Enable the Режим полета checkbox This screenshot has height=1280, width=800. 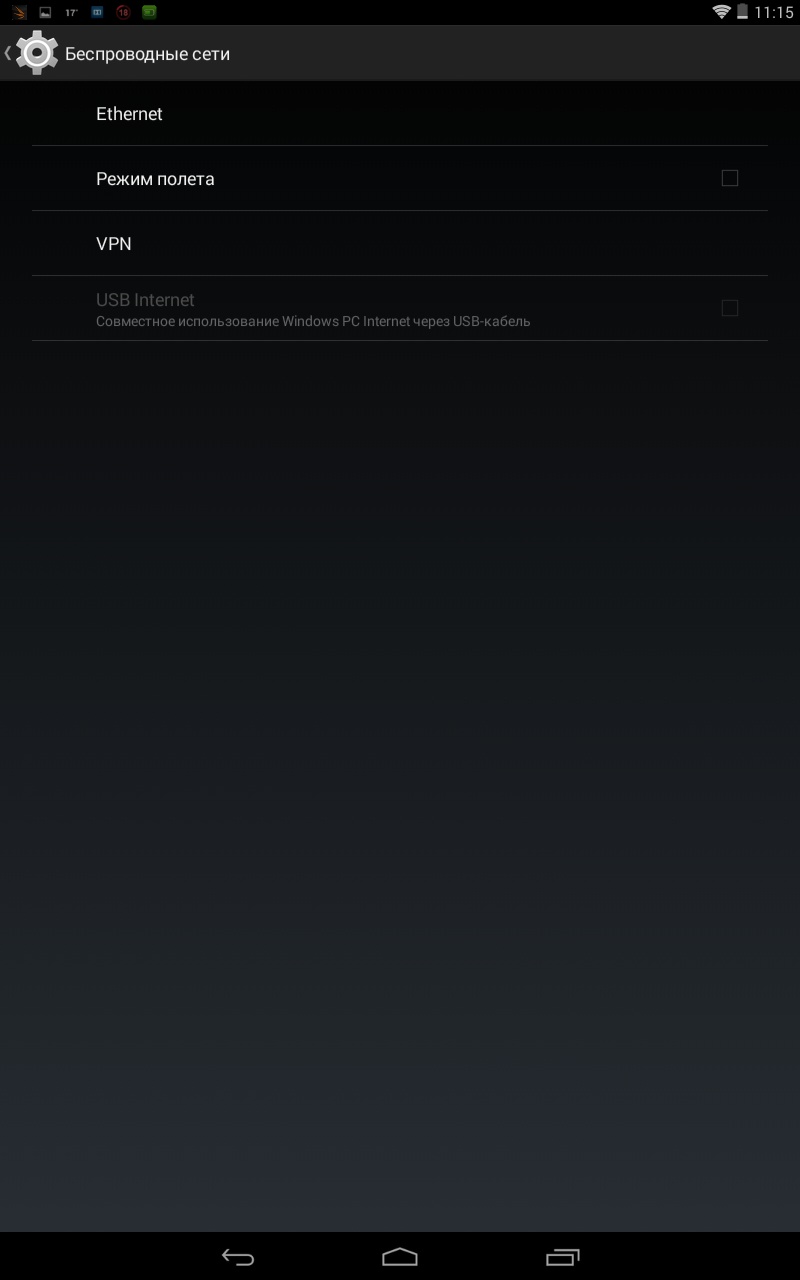pyautogui.click(x=730, y=178)
